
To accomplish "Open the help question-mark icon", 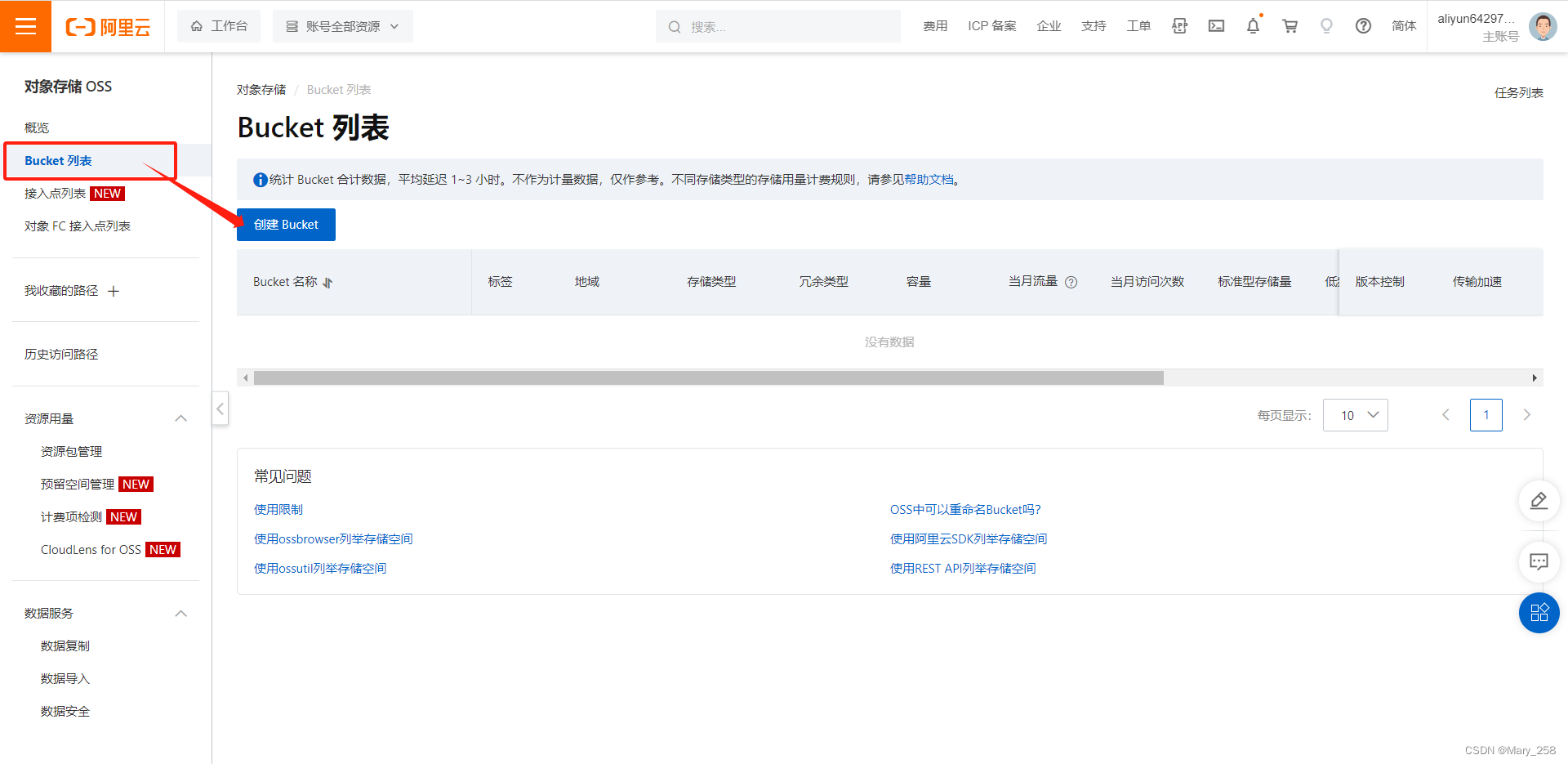I will pos(1363,26).
